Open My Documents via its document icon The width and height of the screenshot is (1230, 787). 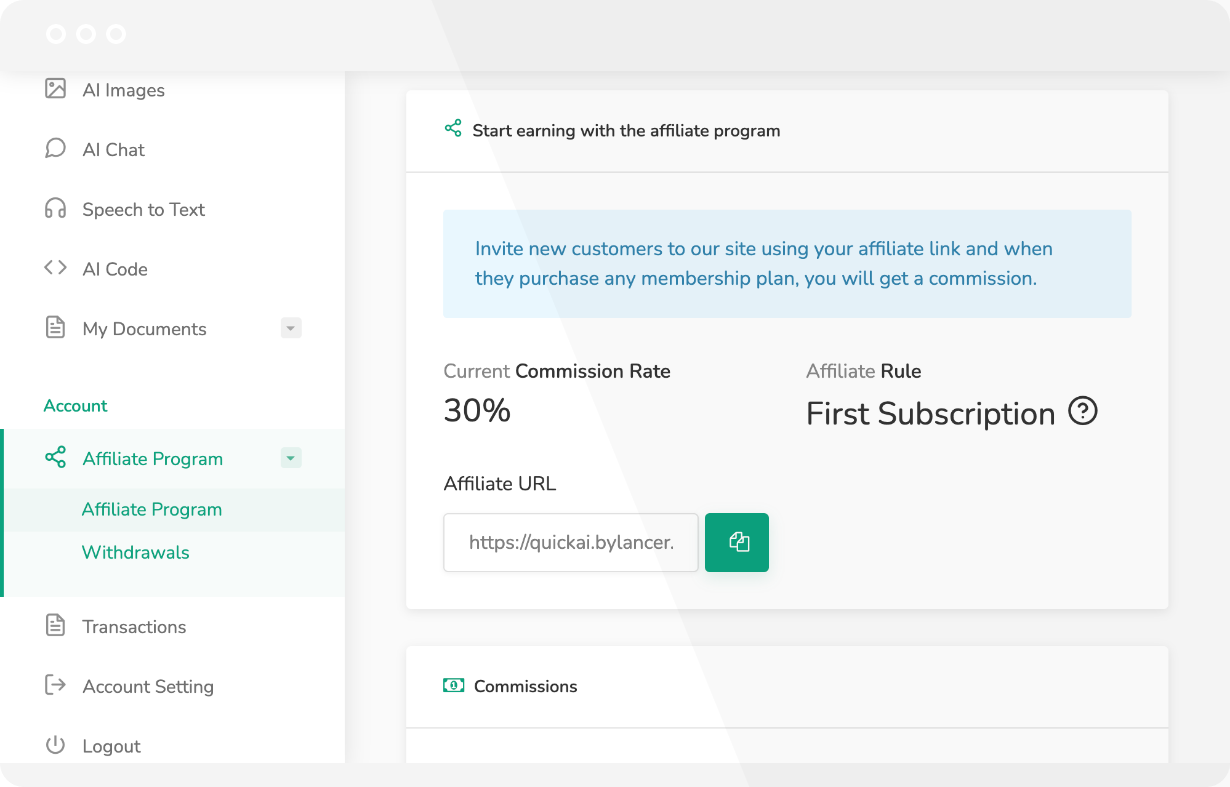56,328
